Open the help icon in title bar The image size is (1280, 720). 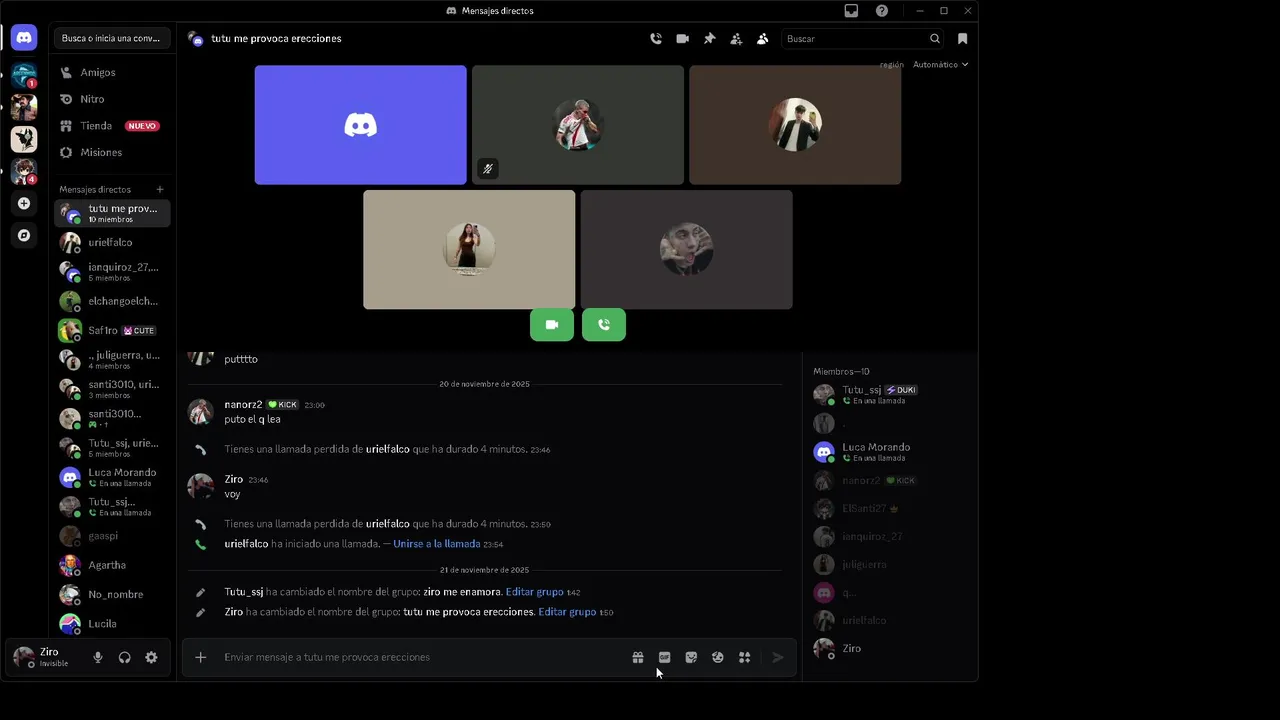click(x=882, y=11)
